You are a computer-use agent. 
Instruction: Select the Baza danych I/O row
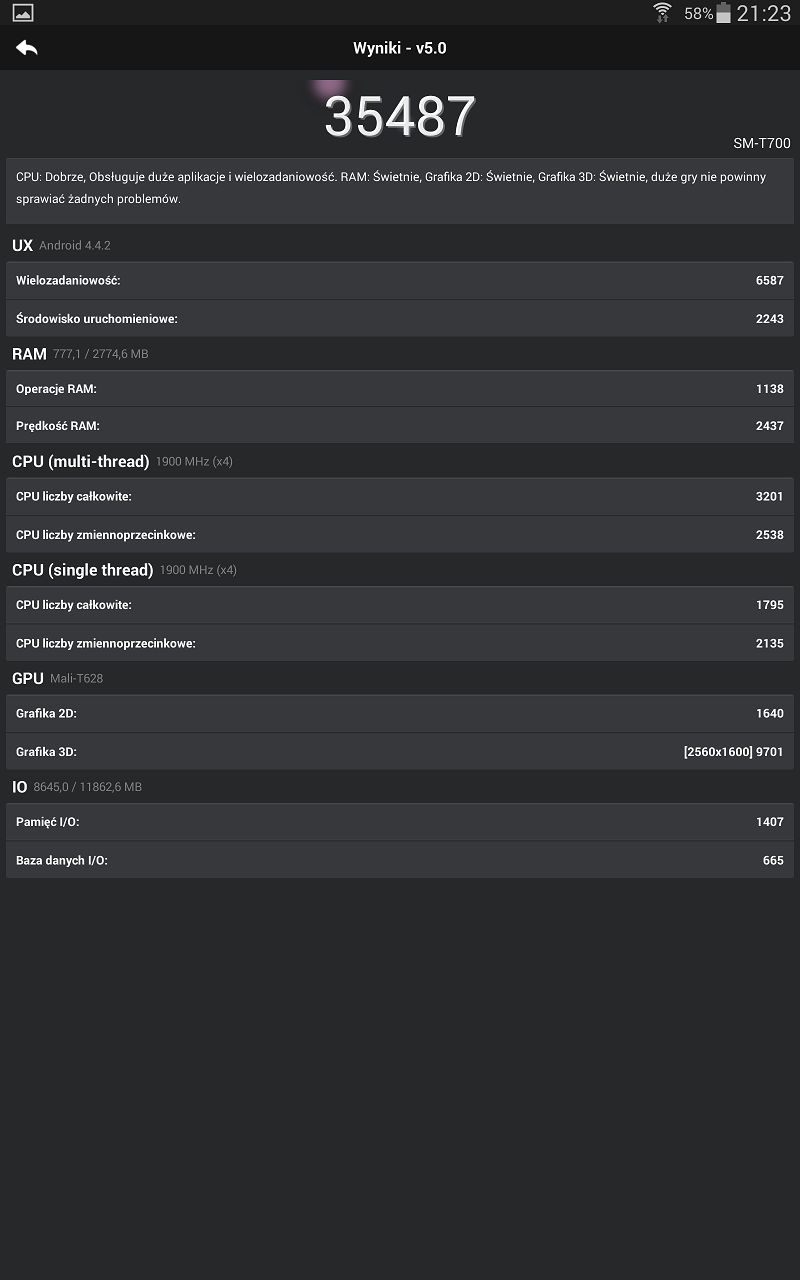pyautogui.click(x=400, y=860)
